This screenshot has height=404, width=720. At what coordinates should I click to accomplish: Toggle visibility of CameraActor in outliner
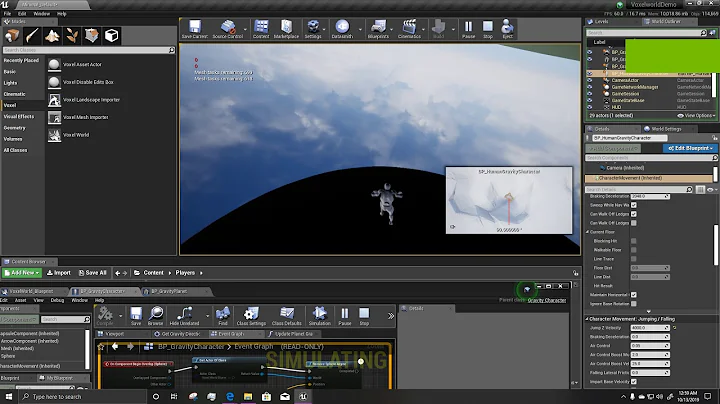[590, 80]
